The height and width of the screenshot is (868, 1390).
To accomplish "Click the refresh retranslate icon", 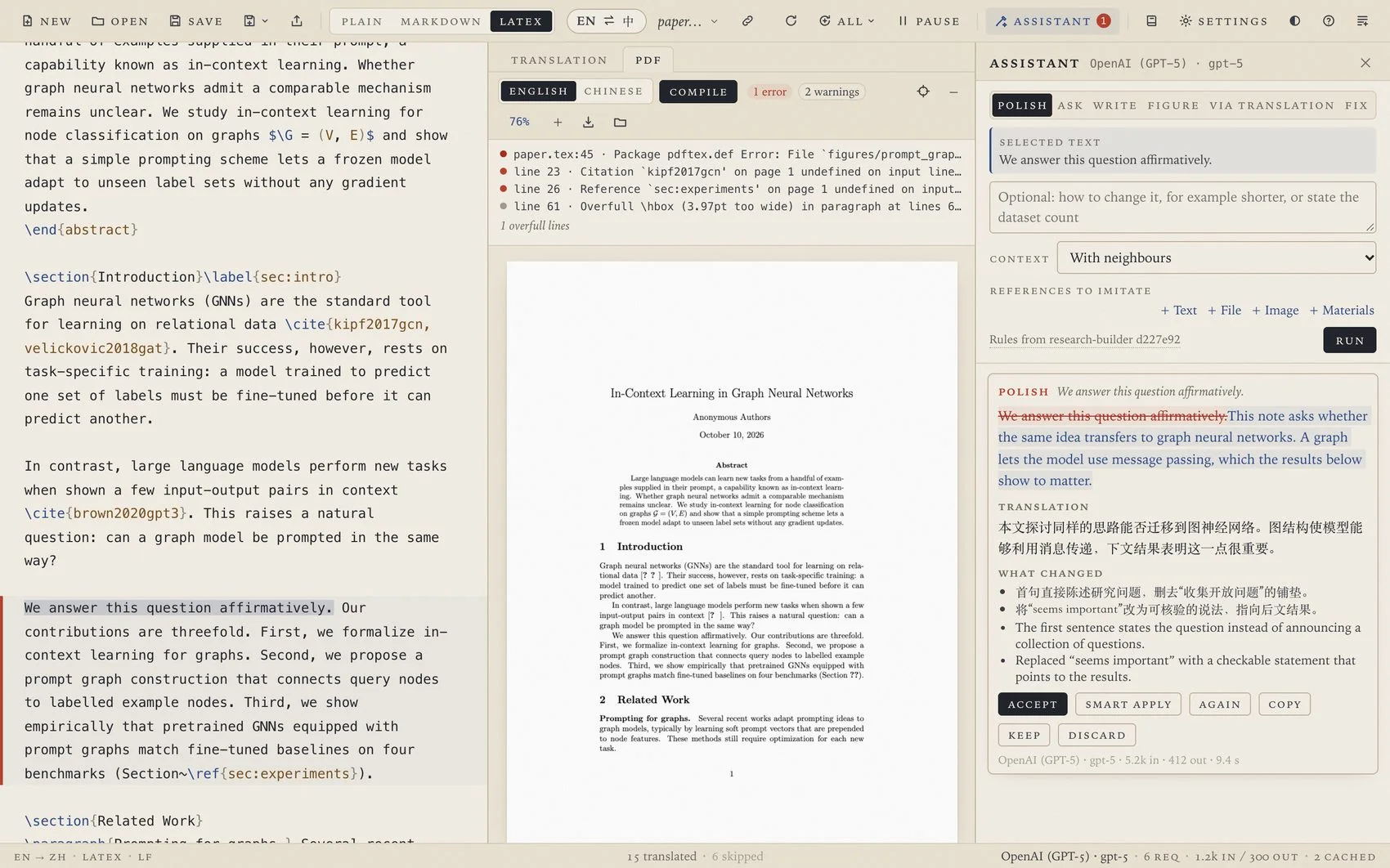I will (x=791, y=21).
